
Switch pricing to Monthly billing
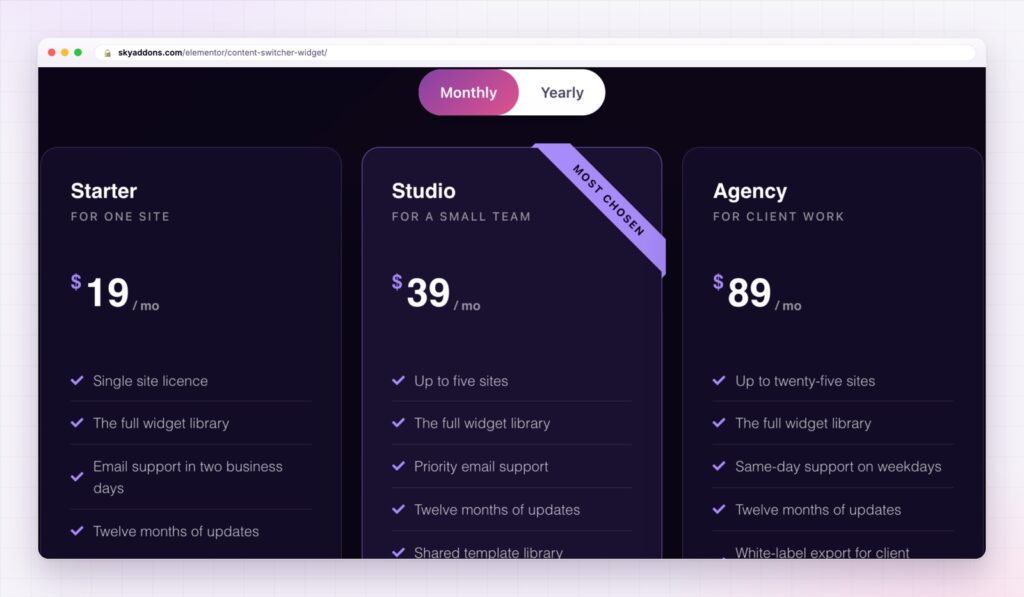point(468,93)
